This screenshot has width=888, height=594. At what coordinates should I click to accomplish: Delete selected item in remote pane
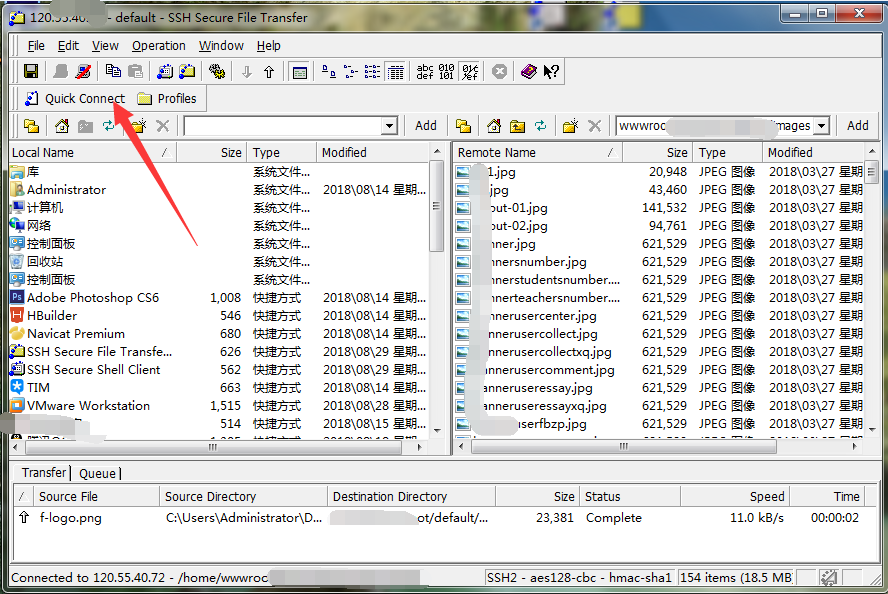click(x=594, y=126)
